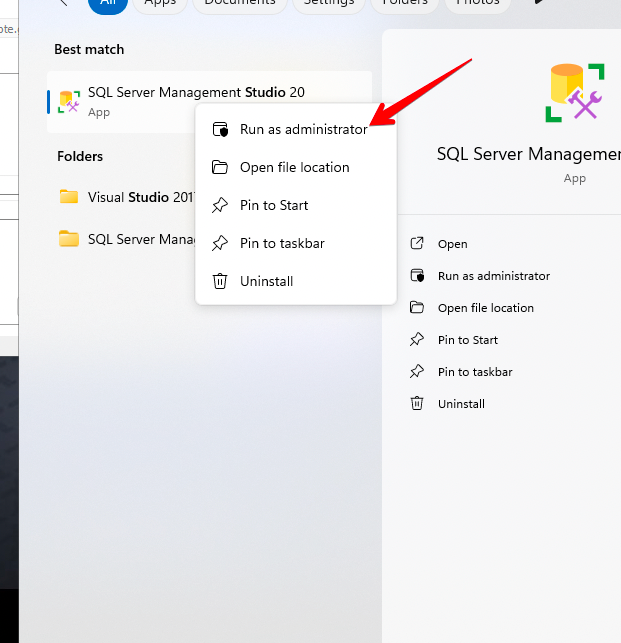Click folder icon beside details pane Open file location
The width and height of the screenshot is (621, 643).
coord(417,307)
